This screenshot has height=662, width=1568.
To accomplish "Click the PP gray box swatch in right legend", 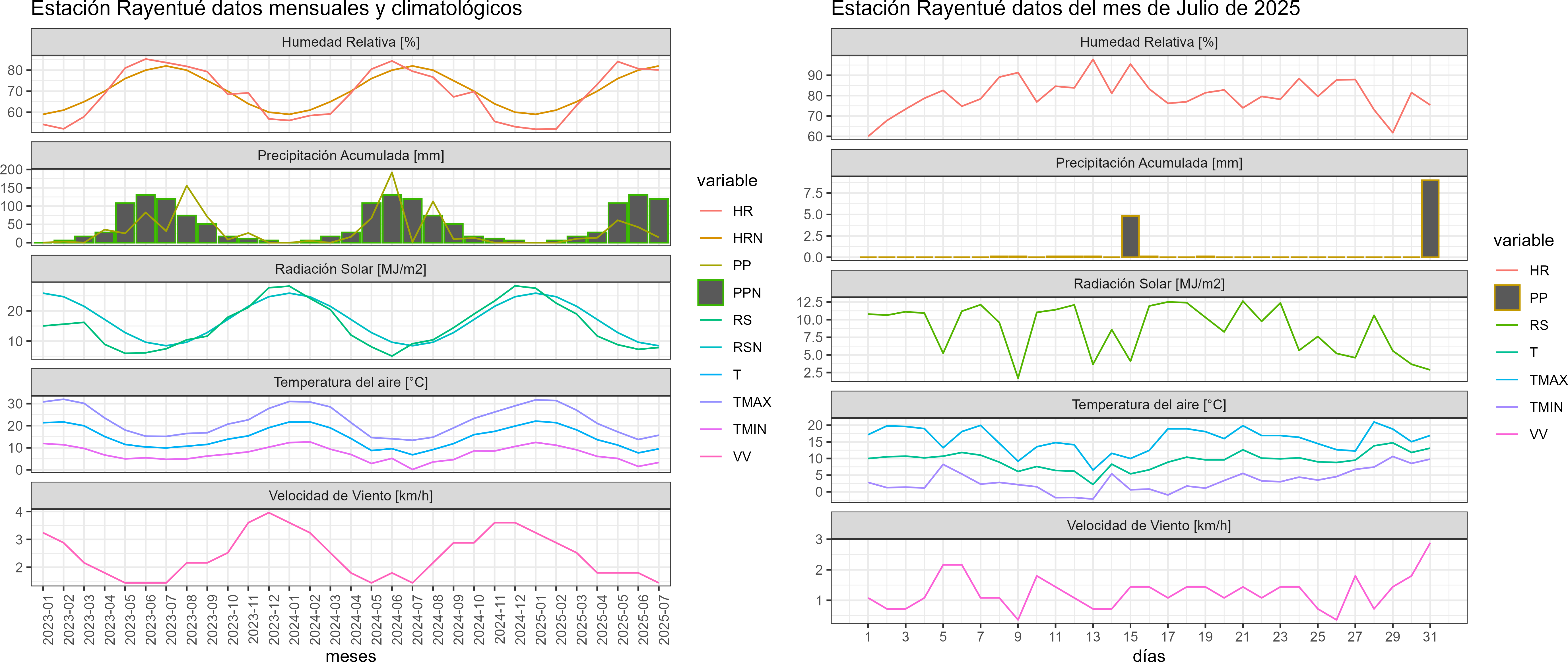I will point(1507,298).
